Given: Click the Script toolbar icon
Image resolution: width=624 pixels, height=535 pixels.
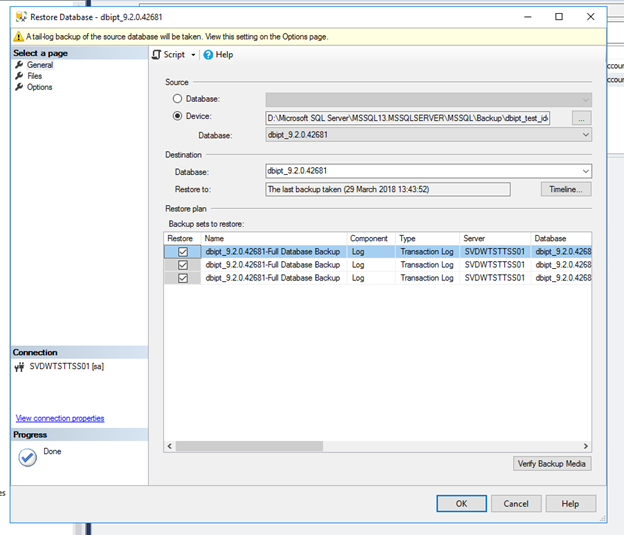Looking at the screenshot, I should (157, 55).
